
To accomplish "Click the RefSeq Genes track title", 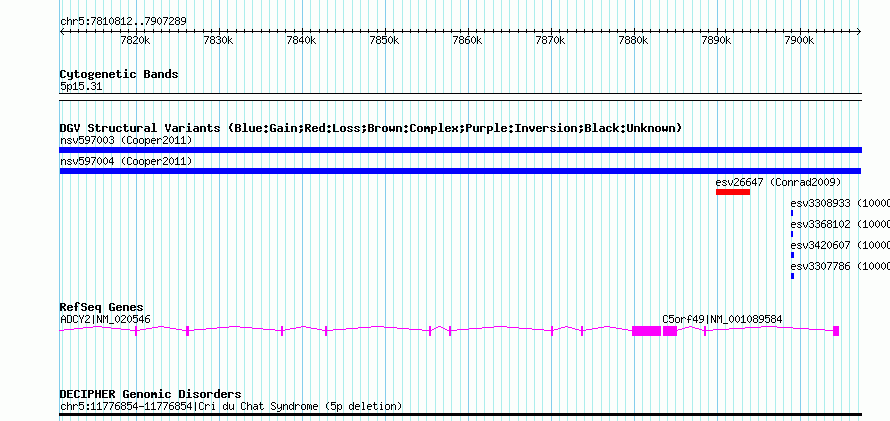I will pyautogui.click(x=102, y=308).
